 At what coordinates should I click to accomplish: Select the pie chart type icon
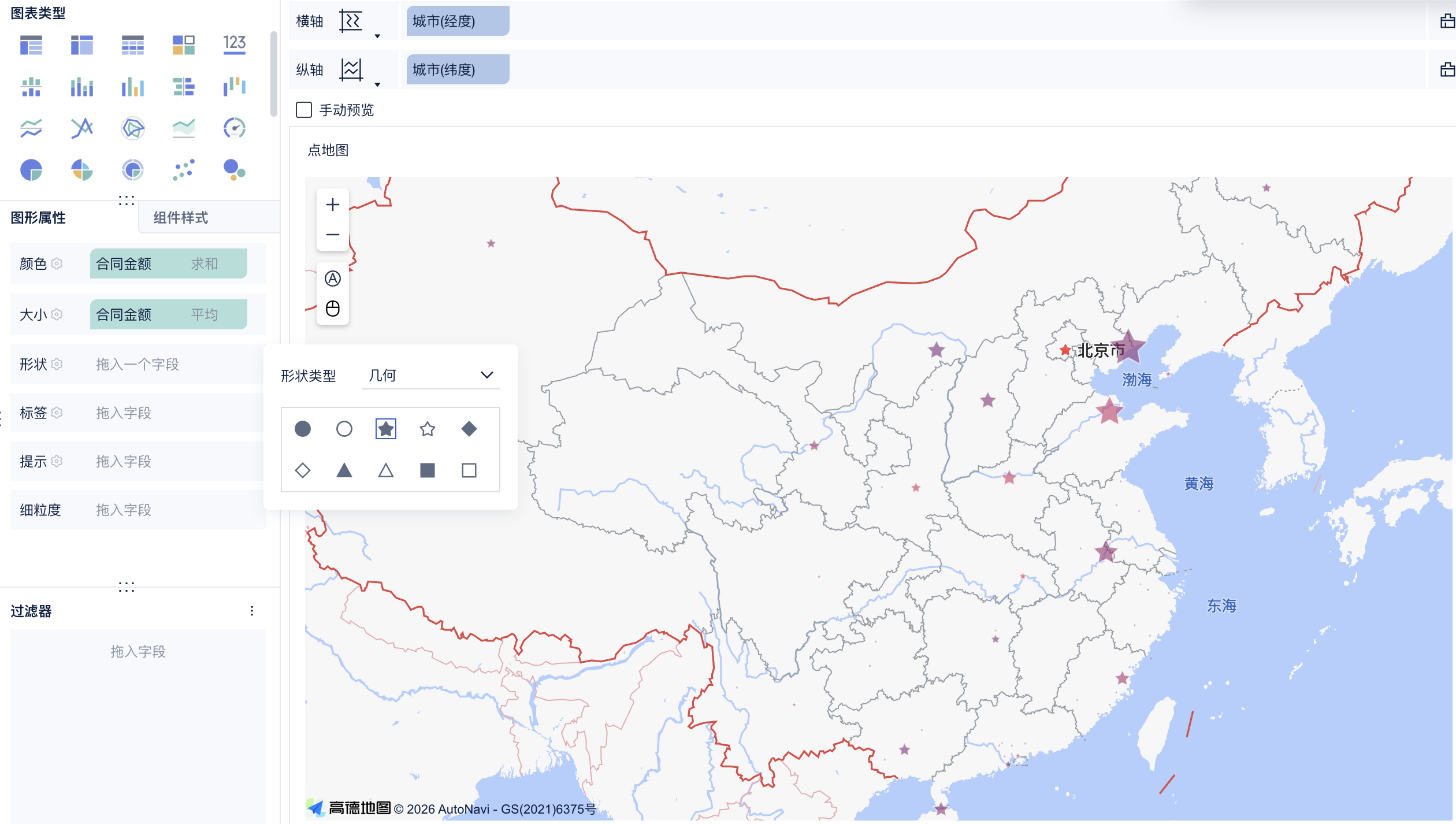click(31, 170)
